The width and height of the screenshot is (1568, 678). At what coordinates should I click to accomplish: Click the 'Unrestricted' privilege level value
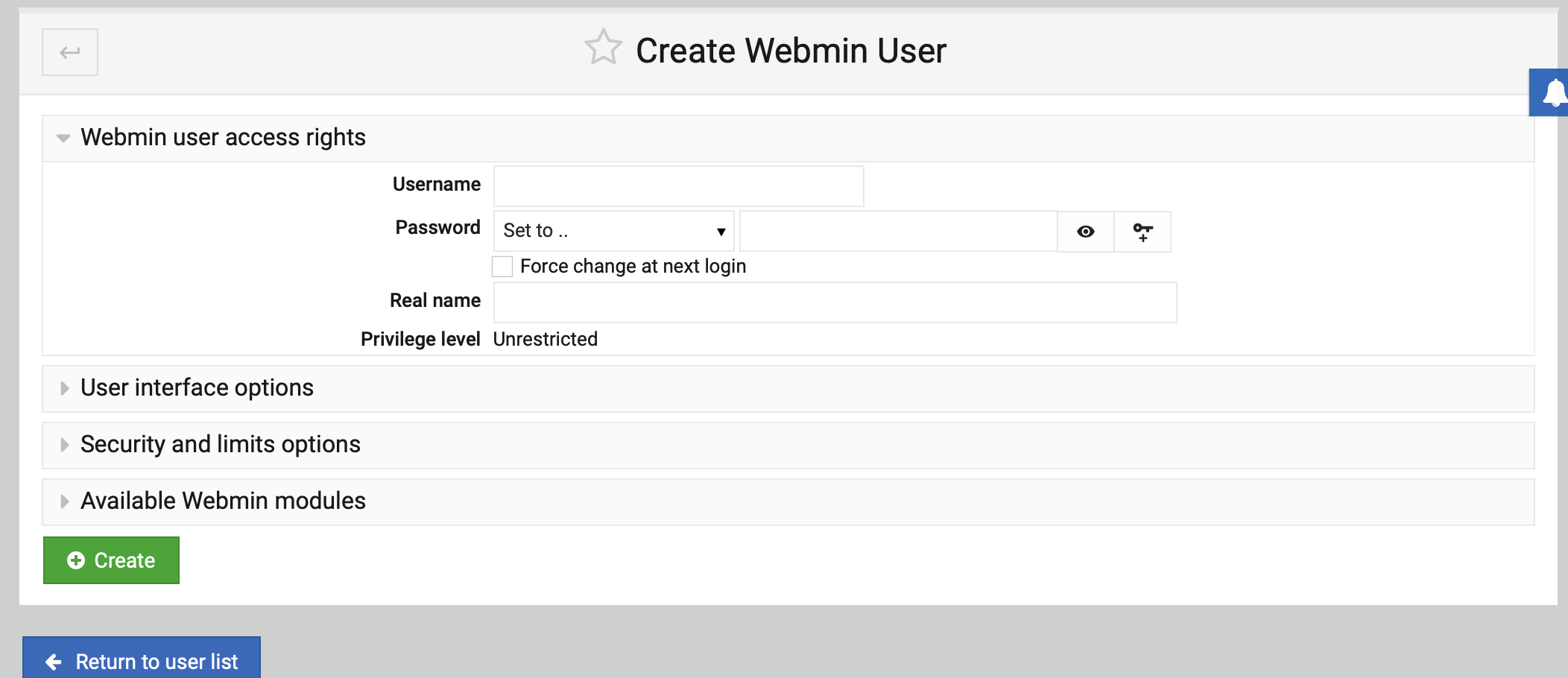pyautogui.click(x=546, y=340)
